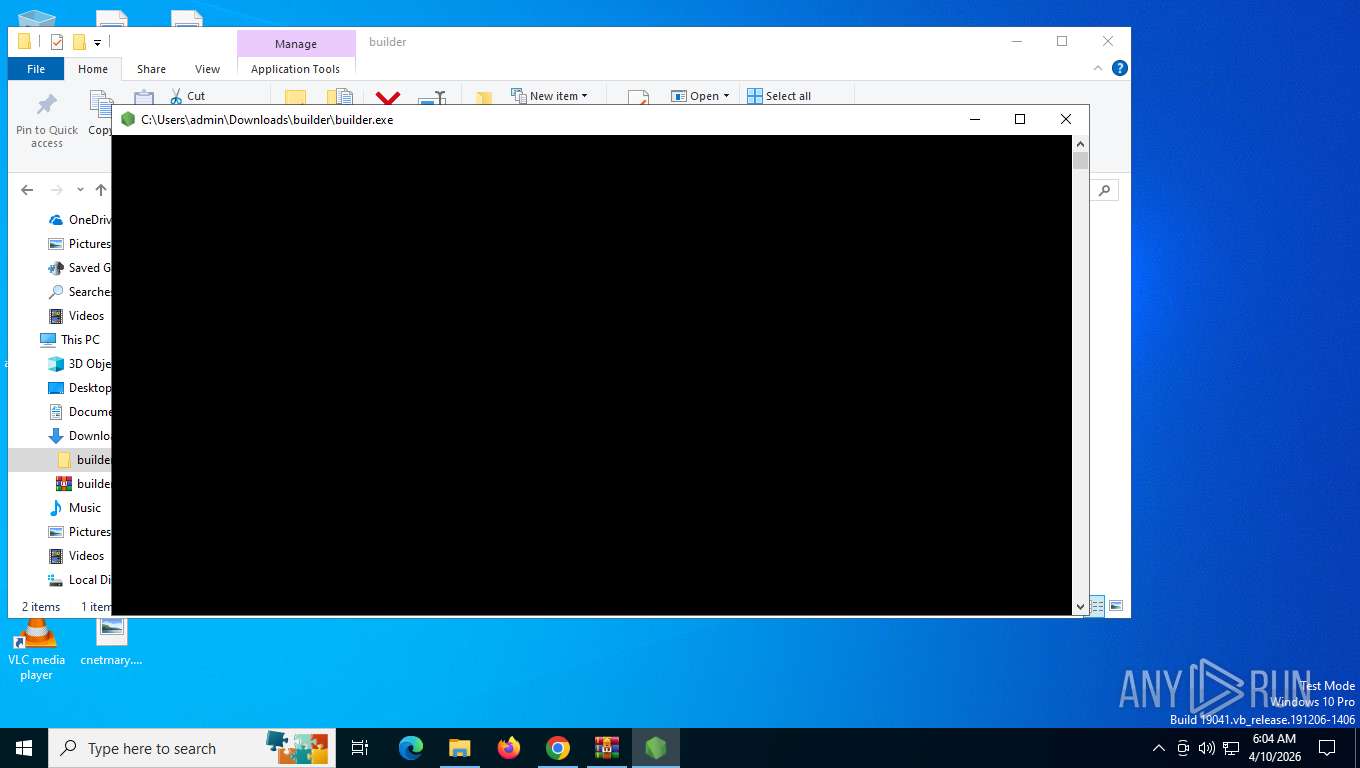Click console scrollbar up arrow
1360x768 pixels.
pyautogui.click(x=1080, y=144)
